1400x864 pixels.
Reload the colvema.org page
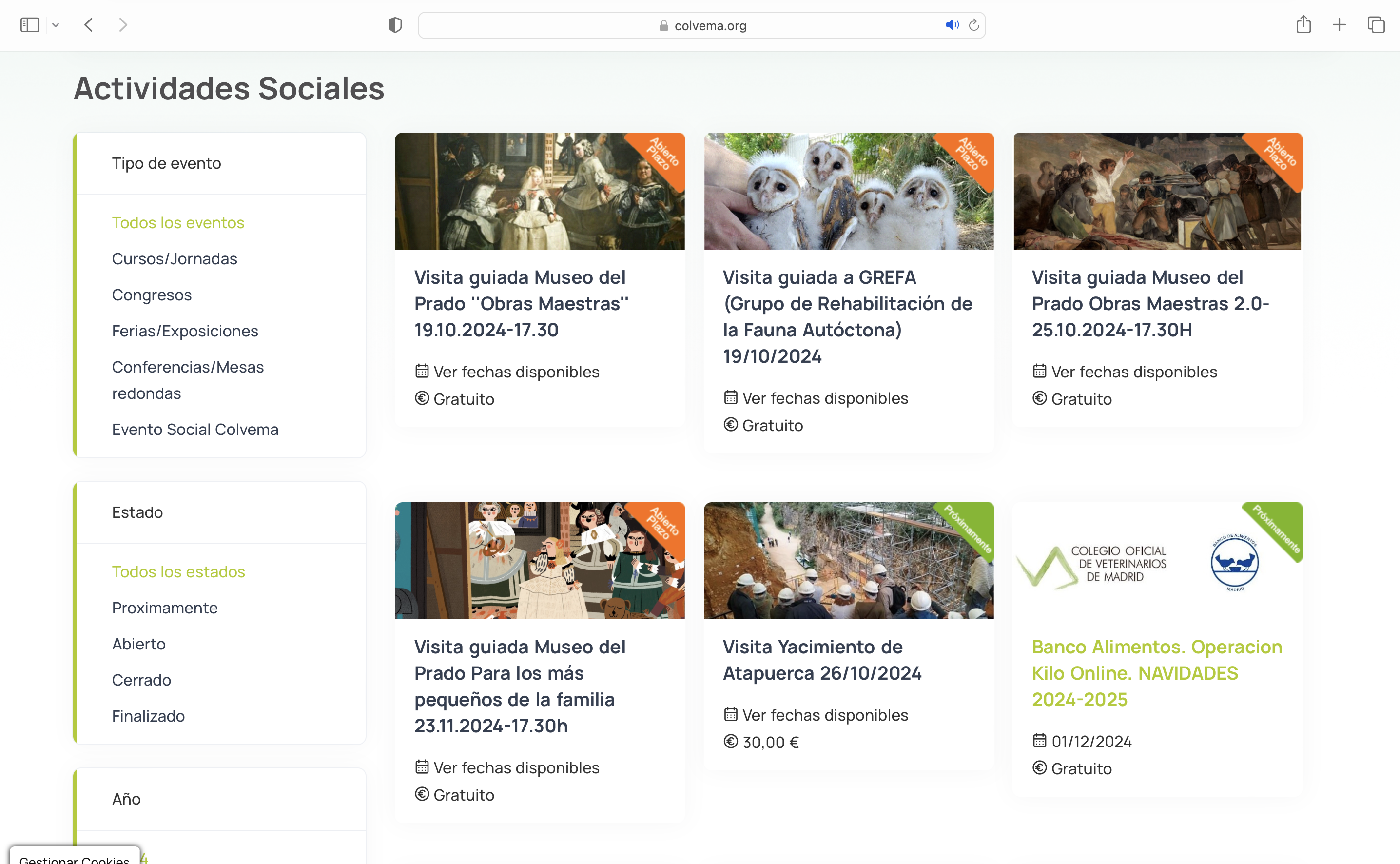[x=974, y=25]
